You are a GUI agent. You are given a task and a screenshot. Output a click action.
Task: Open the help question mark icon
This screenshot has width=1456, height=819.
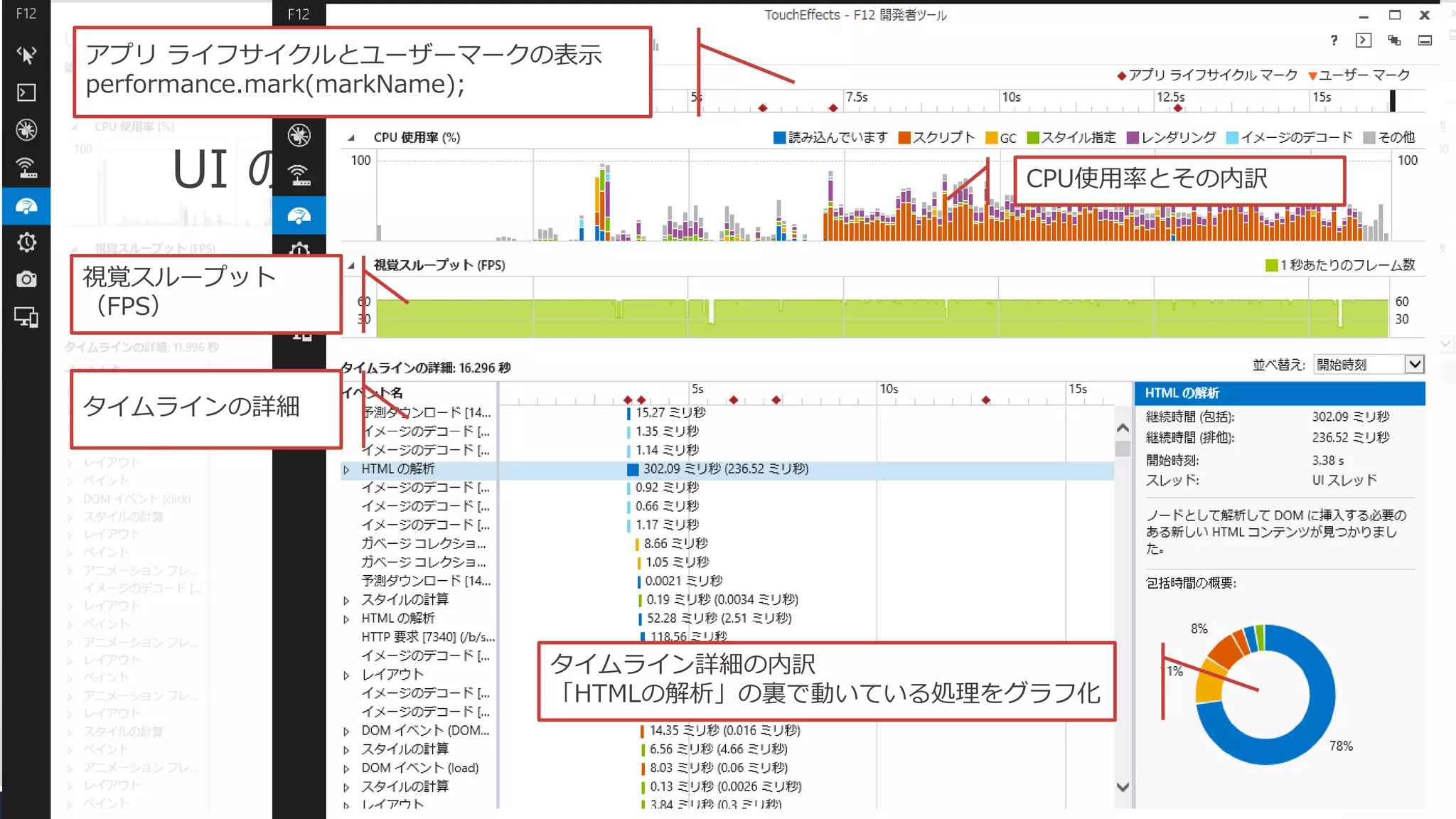click(x=1334, y=41)
